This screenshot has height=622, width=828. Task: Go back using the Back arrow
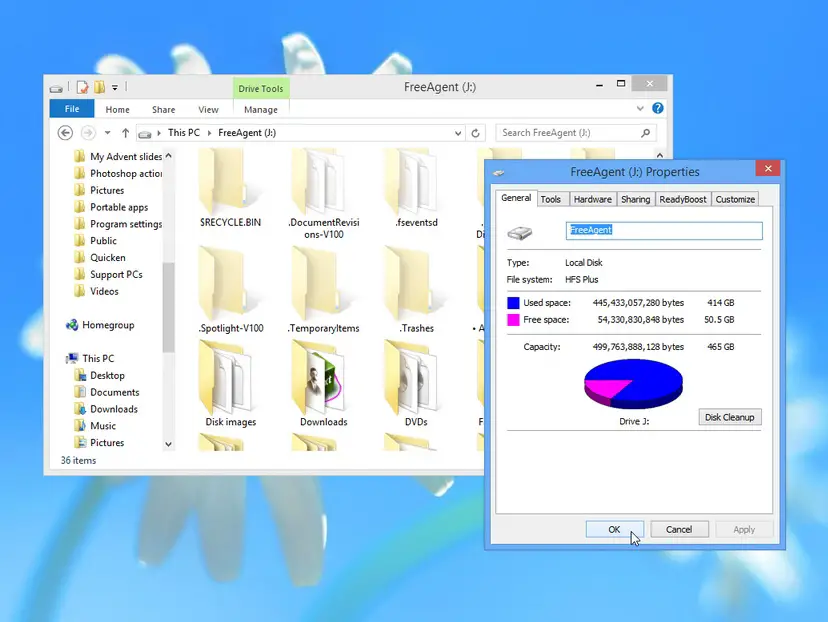tap(65, 133)
